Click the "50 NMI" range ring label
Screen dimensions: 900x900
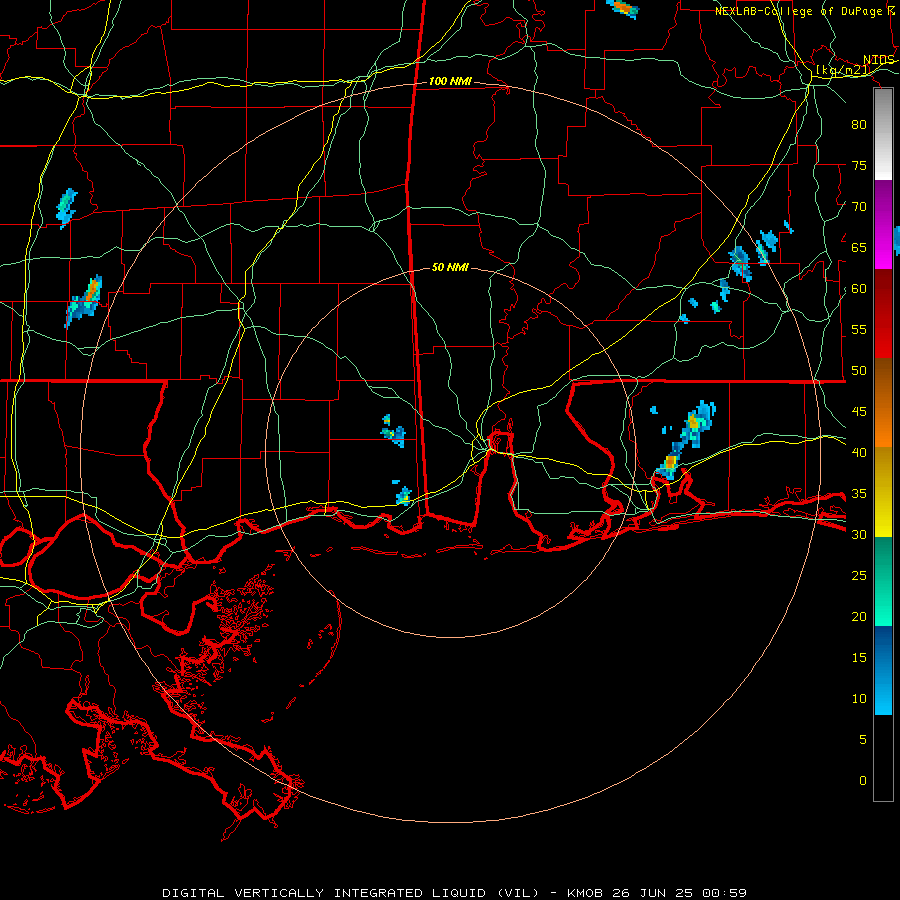click(x=450, y=267)
